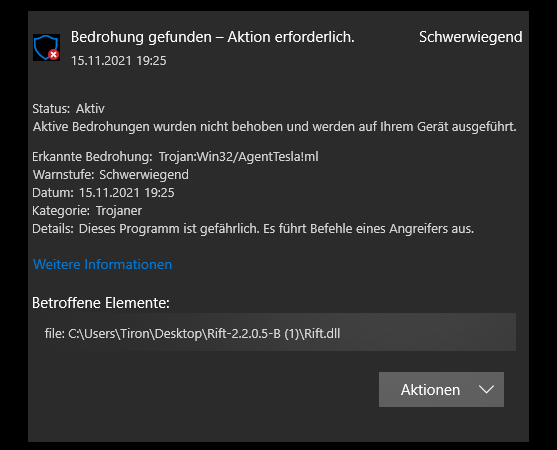The height and width of the screenshot is (450, 557).
Task: Open the Aktionen actions button
Action: click(x=441, y=389)
